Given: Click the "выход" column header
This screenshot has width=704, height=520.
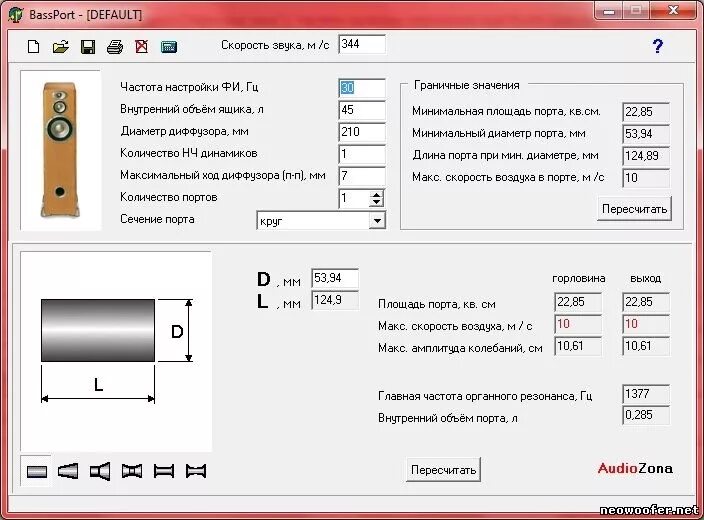Looking at the screenshot, I should (646, 278).
